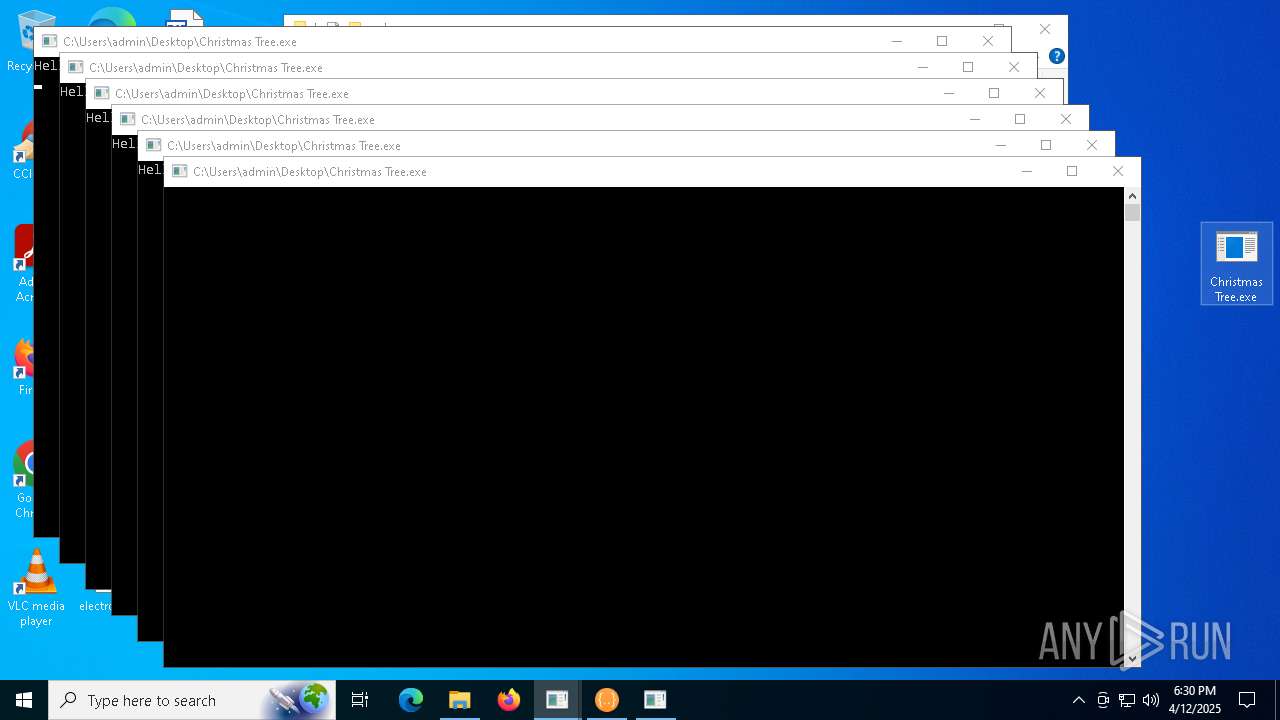Viewport: 1280px width, 720px height.
Task: Open the volume control tray icon
Action: (x=1151, y=700)
